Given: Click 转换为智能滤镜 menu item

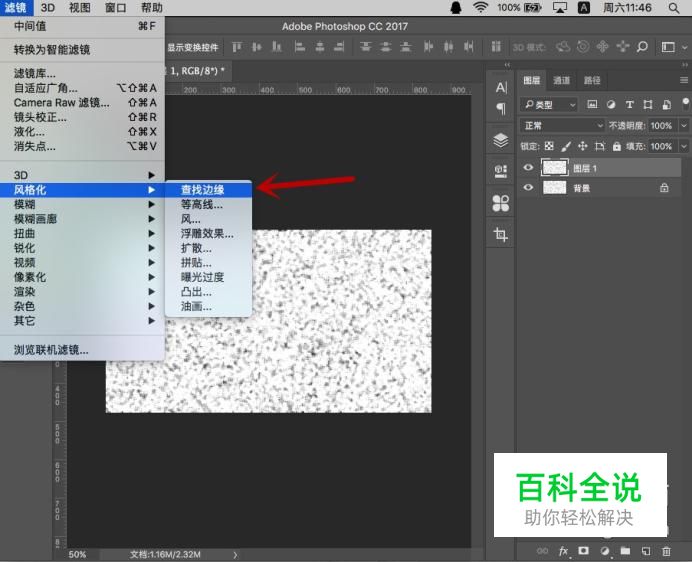Looking at the screenshot, I should pos(82,49).
